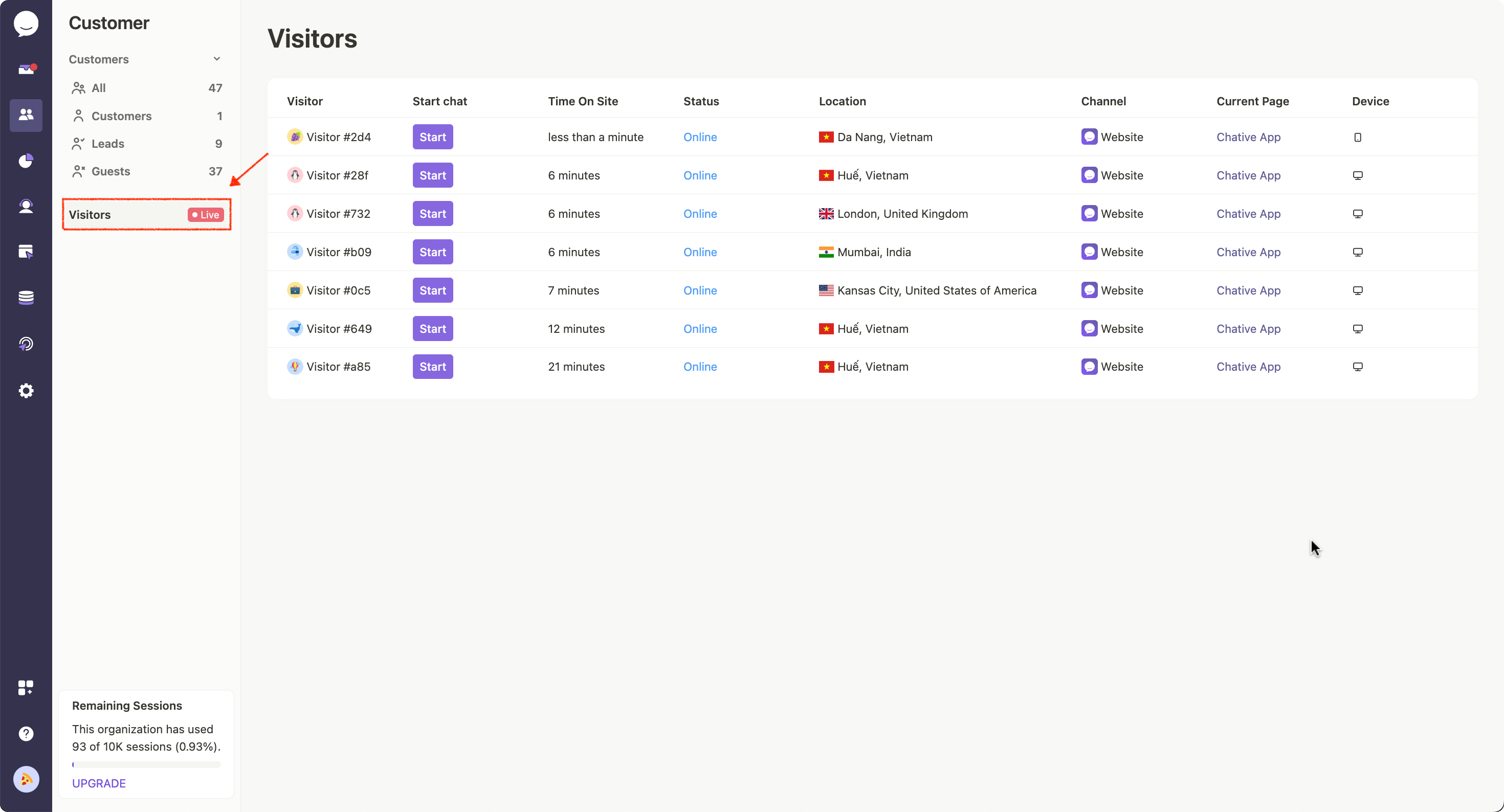Open the user avatar at bottom left
Viewport: 1504px width, 812px height.
point(26,779)
